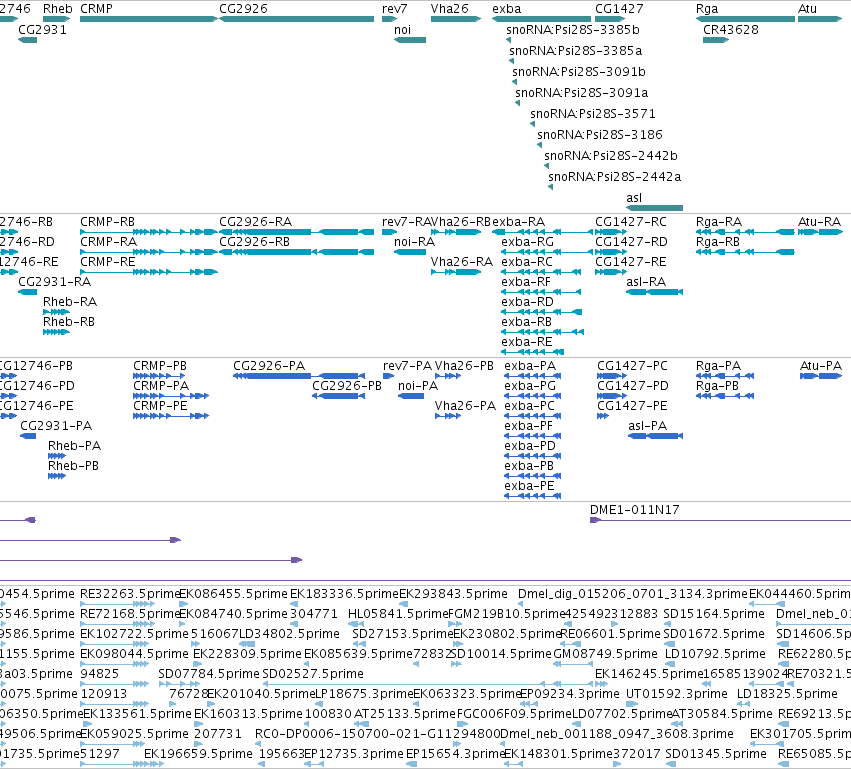Select the exba-RB transcript label
Screen dimensions: 851x769
click(526, 322)
